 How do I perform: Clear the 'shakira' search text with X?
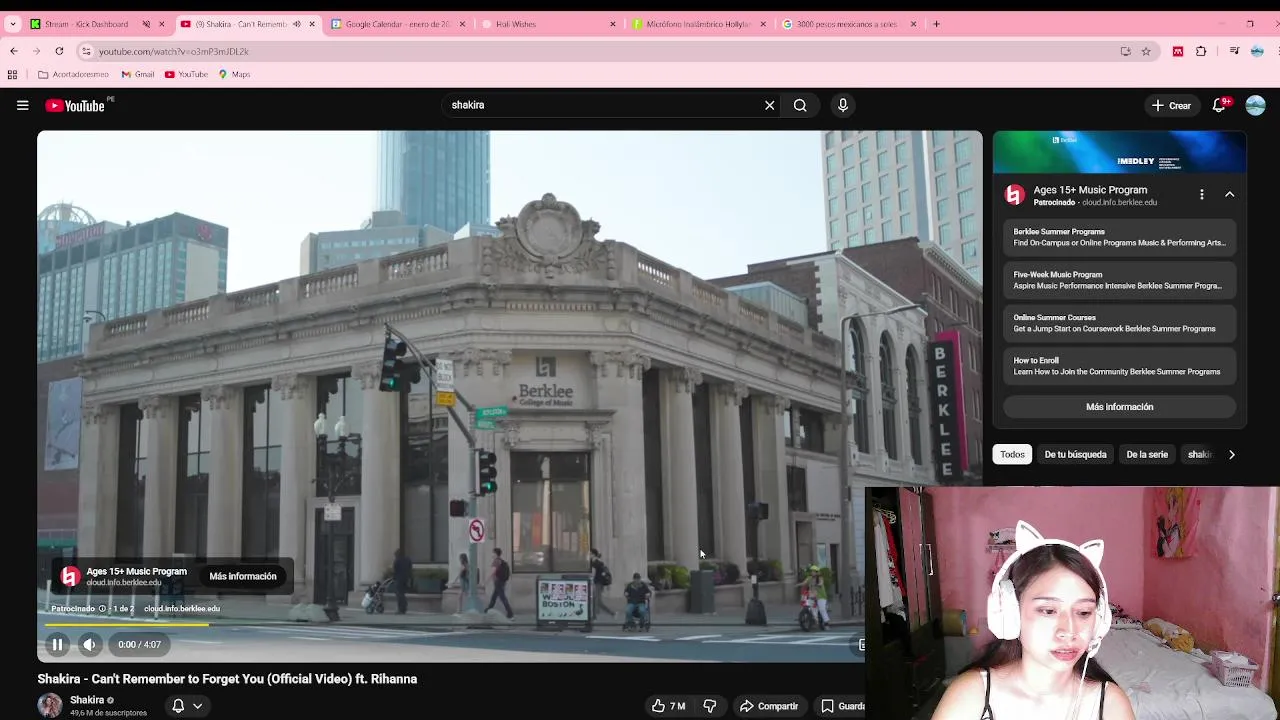tap(769, 105)
